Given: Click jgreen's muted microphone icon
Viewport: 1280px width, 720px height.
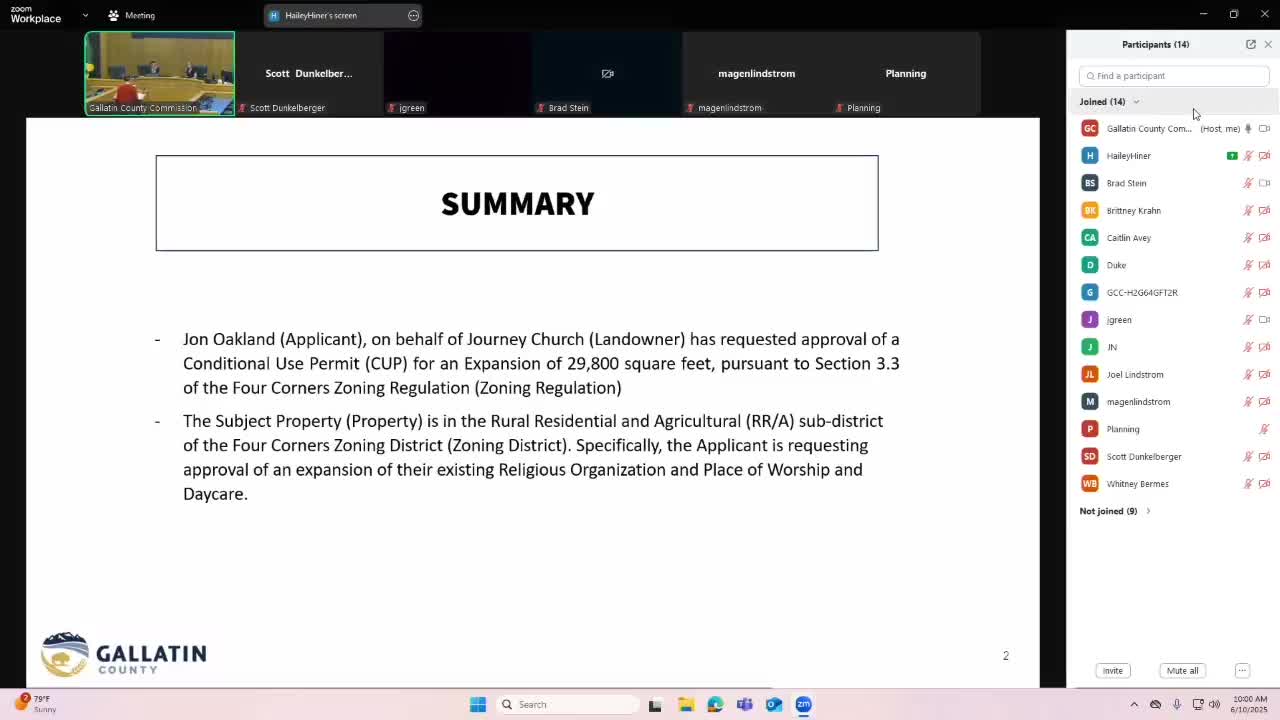Looking at the screenshot, I should click(1248, 320).
